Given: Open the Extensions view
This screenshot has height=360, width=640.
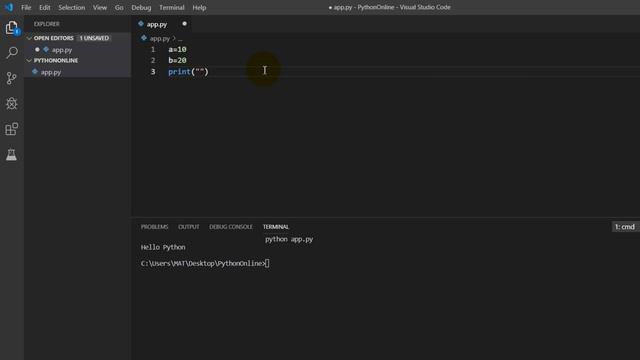Looking at the screenshot, I should (12, 129).
